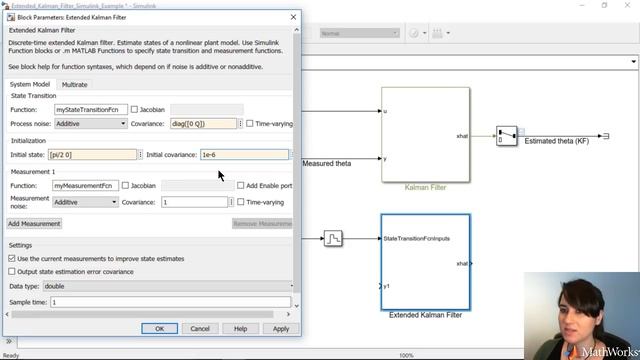
Task: Click the Covariance field with diag([0 Q])
Action: (x=203, y=123)
